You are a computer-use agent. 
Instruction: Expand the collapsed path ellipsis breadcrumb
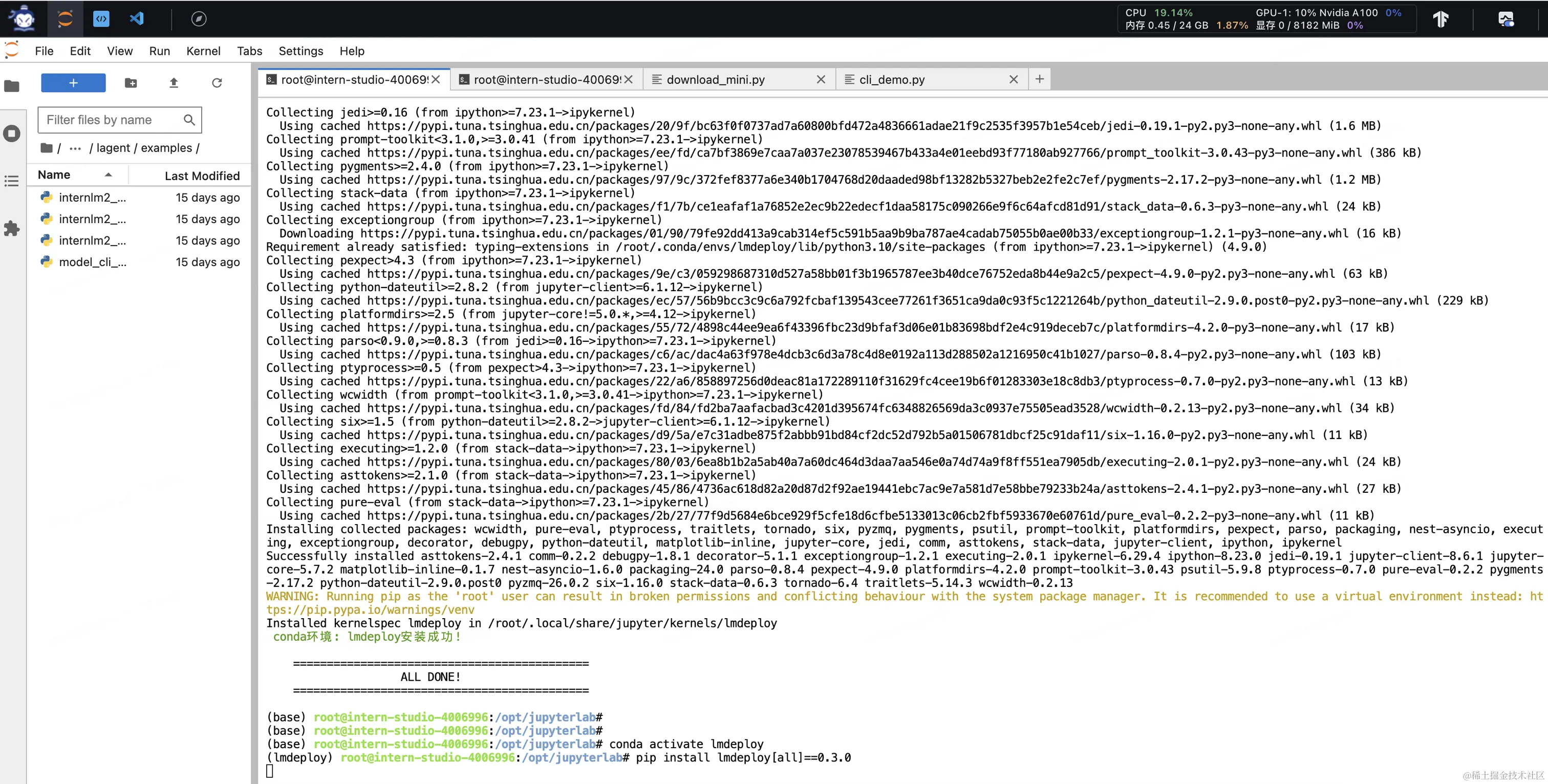[75, 148]
